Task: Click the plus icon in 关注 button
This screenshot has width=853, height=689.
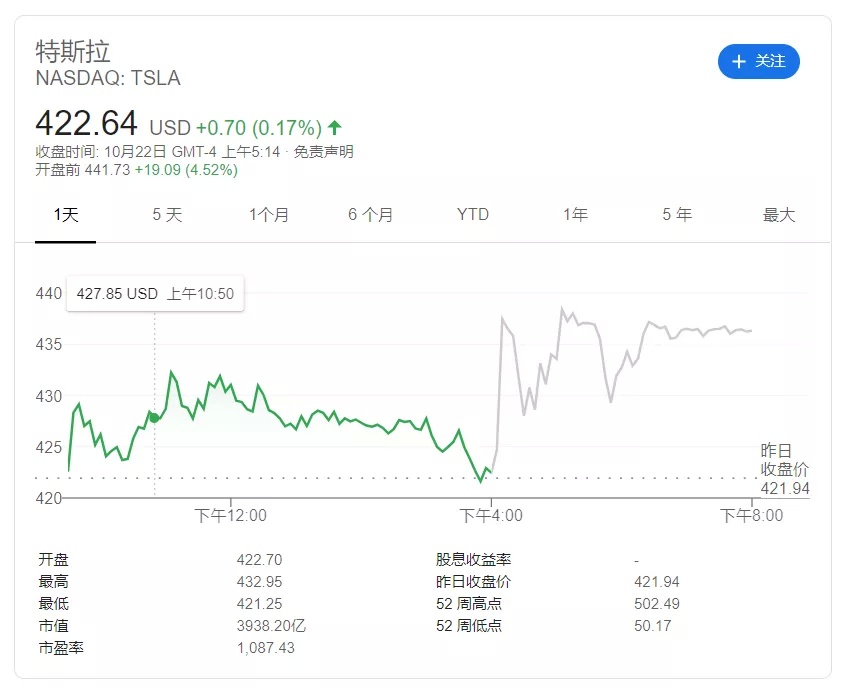Action: tap(738, 61)
